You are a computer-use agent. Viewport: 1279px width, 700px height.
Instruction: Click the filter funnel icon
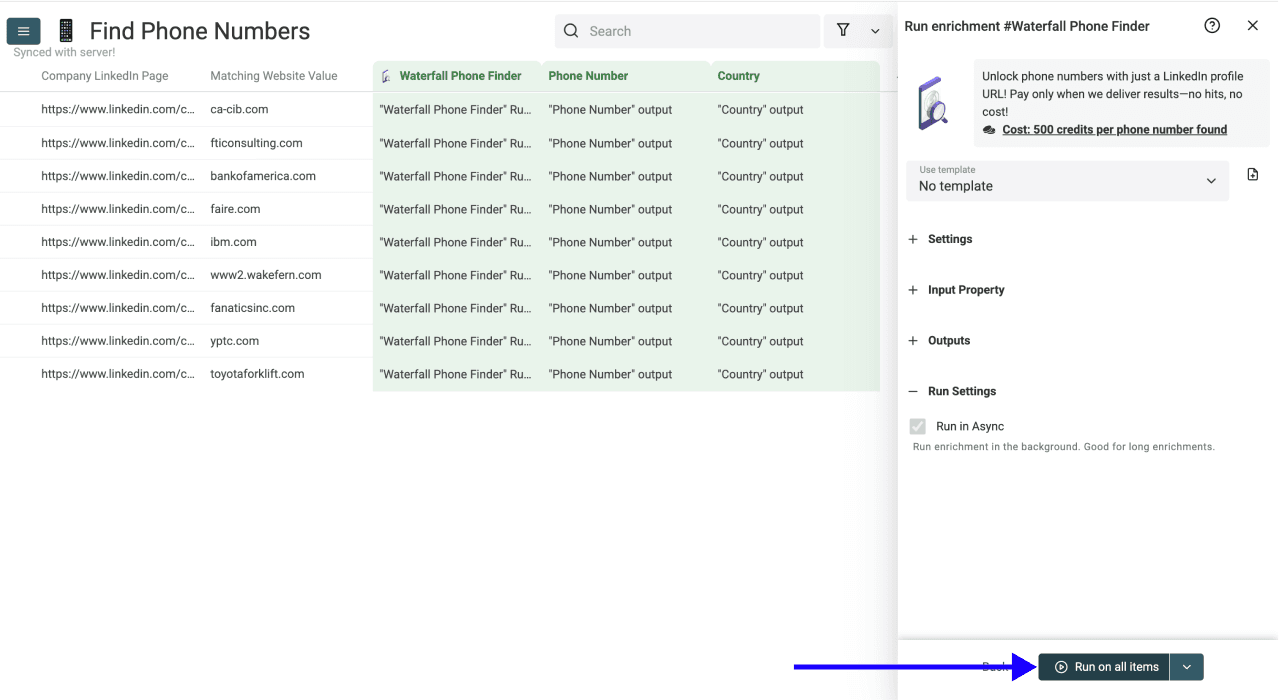843,31
